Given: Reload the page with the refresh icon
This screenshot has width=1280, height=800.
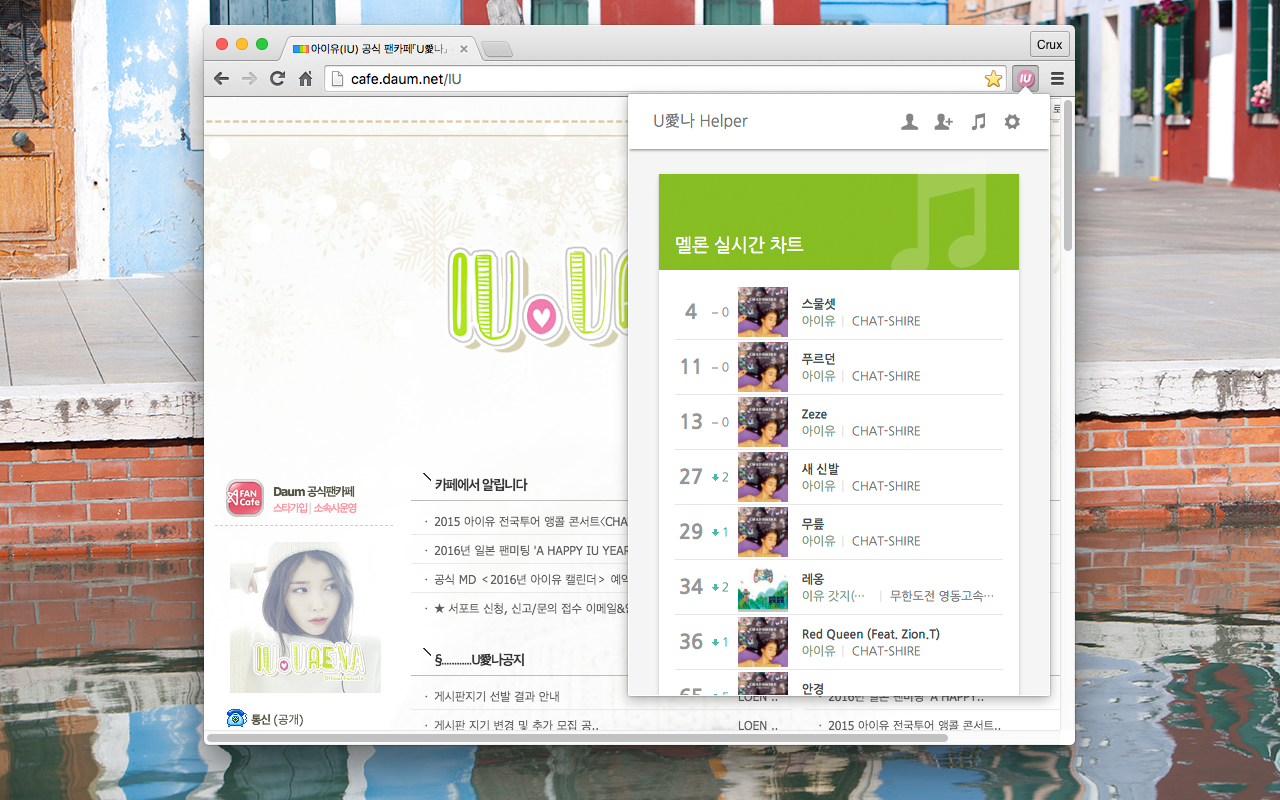Looking at the screenshot, I should 278,78.
